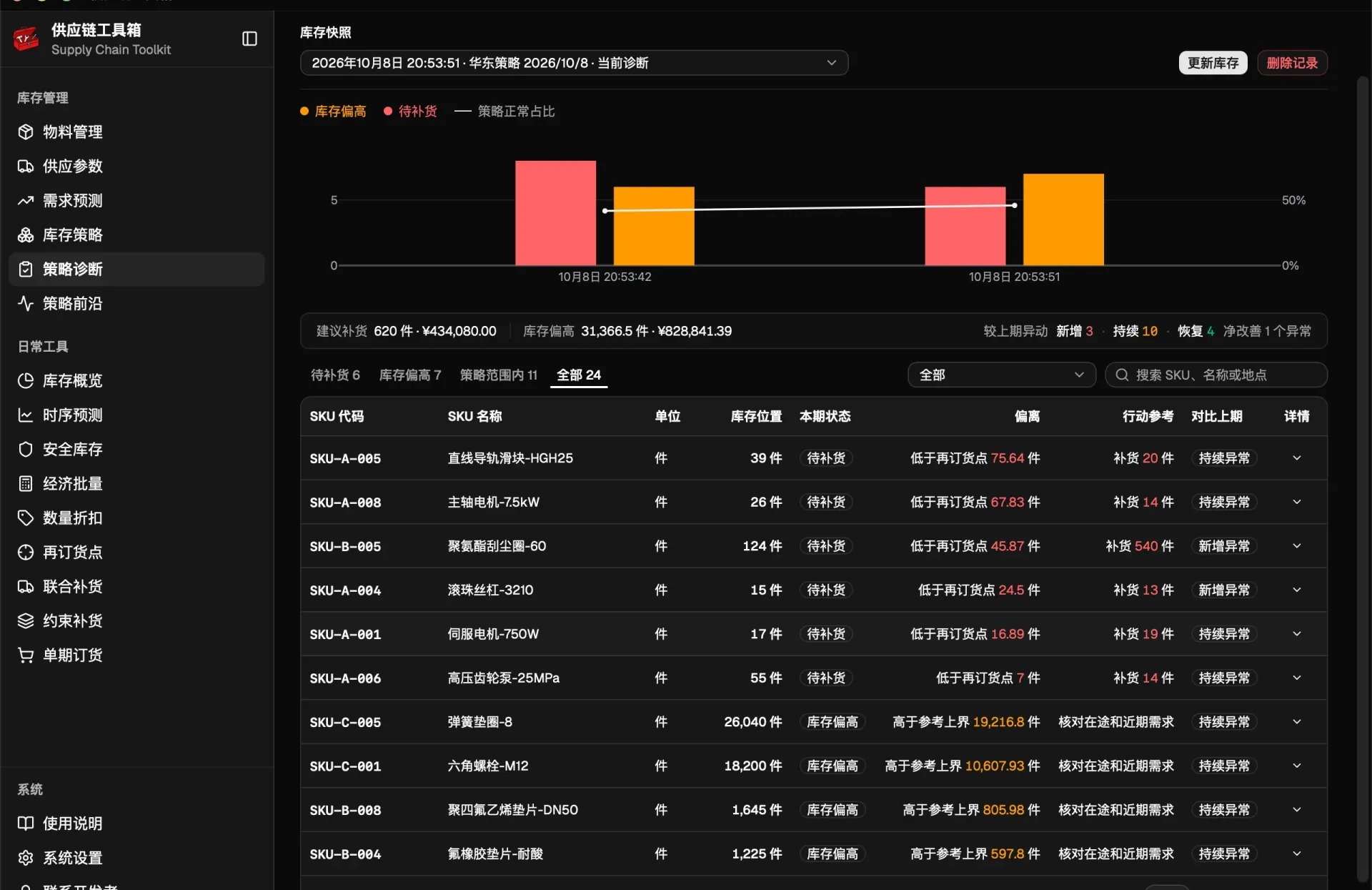1372x890 pixels.
Task: Click the 策略前沿 pulse icon
Action: click(x=26, y=303)
